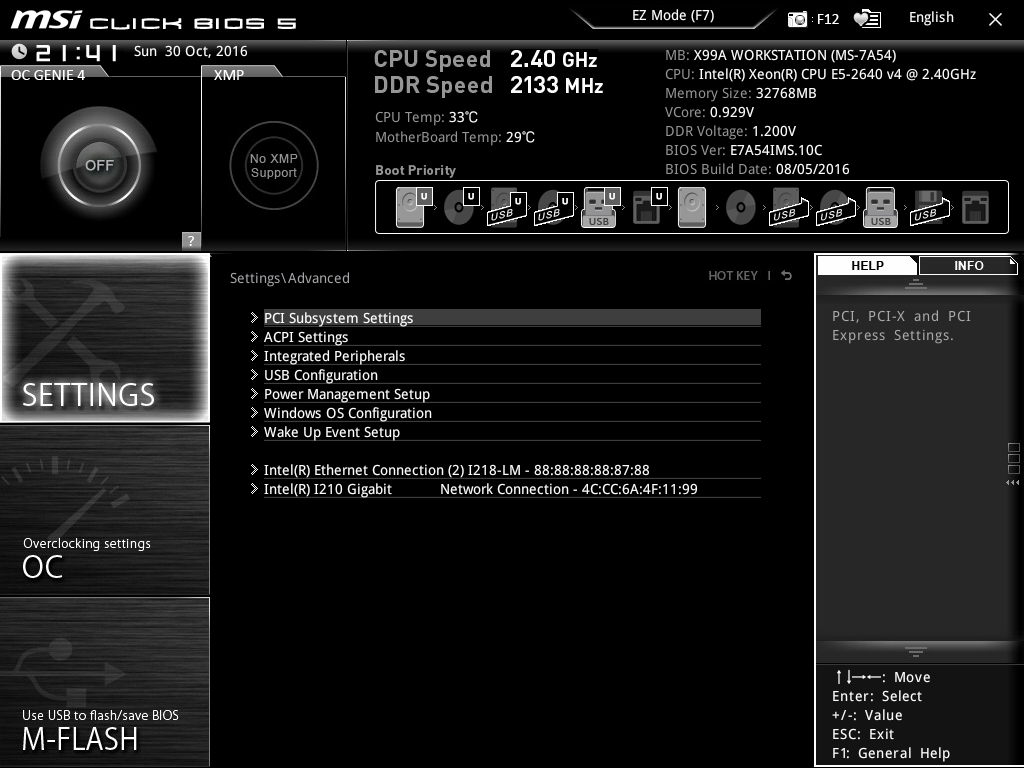1024x768 pixels.
Task: Select the UEFI hard disk boot device
Action: (414, 207)
